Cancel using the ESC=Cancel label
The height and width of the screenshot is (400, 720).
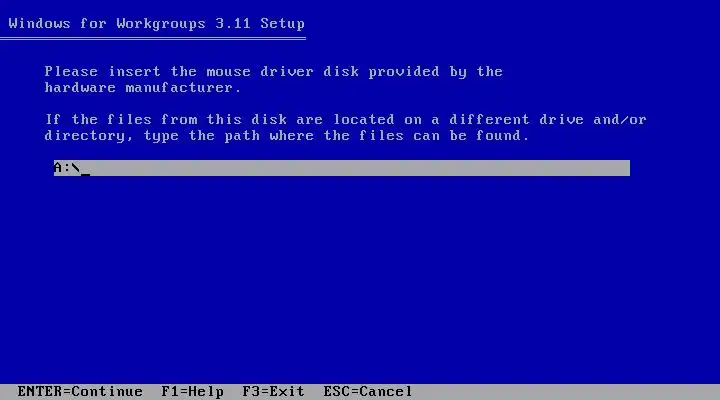pos(368,392)
